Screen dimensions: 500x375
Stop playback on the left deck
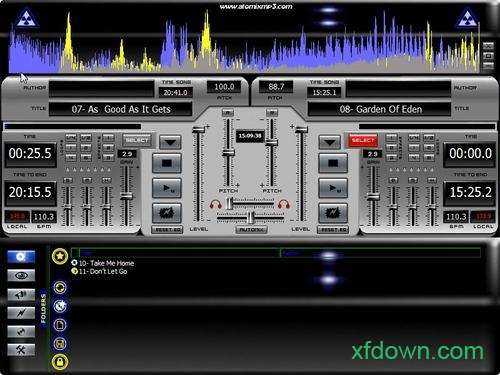pos(167,163)
